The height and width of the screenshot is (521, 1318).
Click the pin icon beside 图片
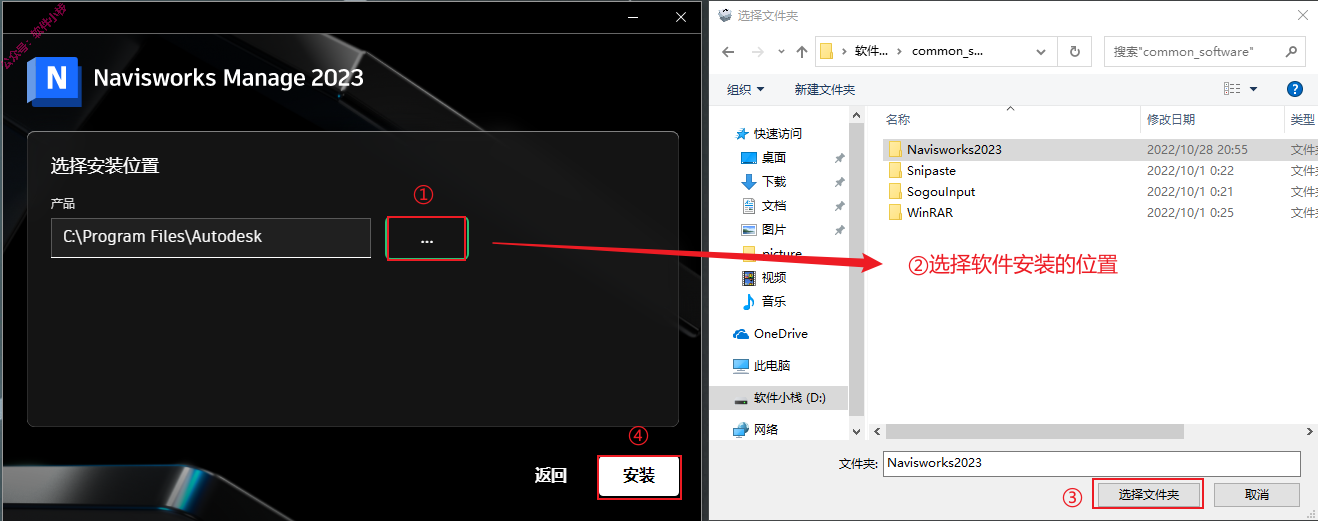[x=840, y=229]
